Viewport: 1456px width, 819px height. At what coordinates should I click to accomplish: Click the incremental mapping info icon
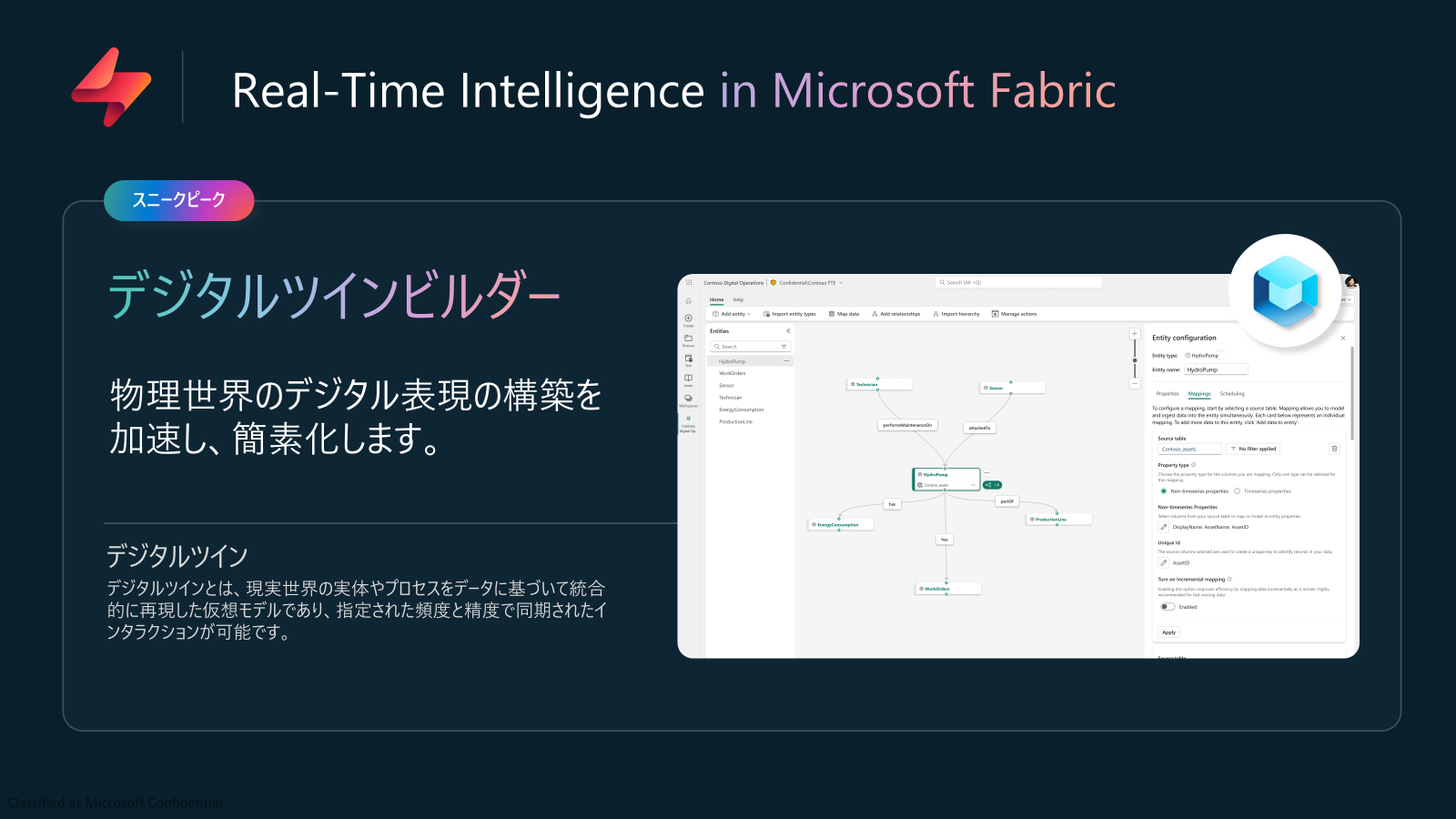pyautogui.click(x=1229, y=579)
